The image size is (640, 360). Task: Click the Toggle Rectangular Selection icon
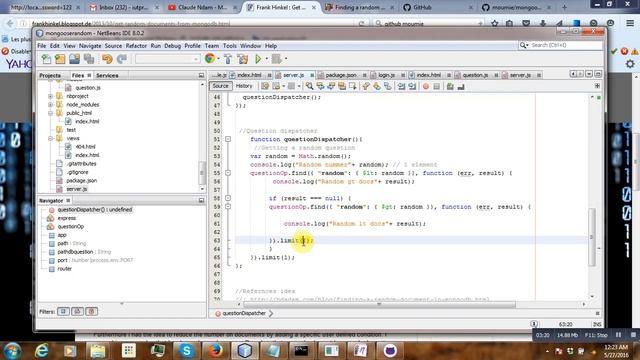coord(353,86)
